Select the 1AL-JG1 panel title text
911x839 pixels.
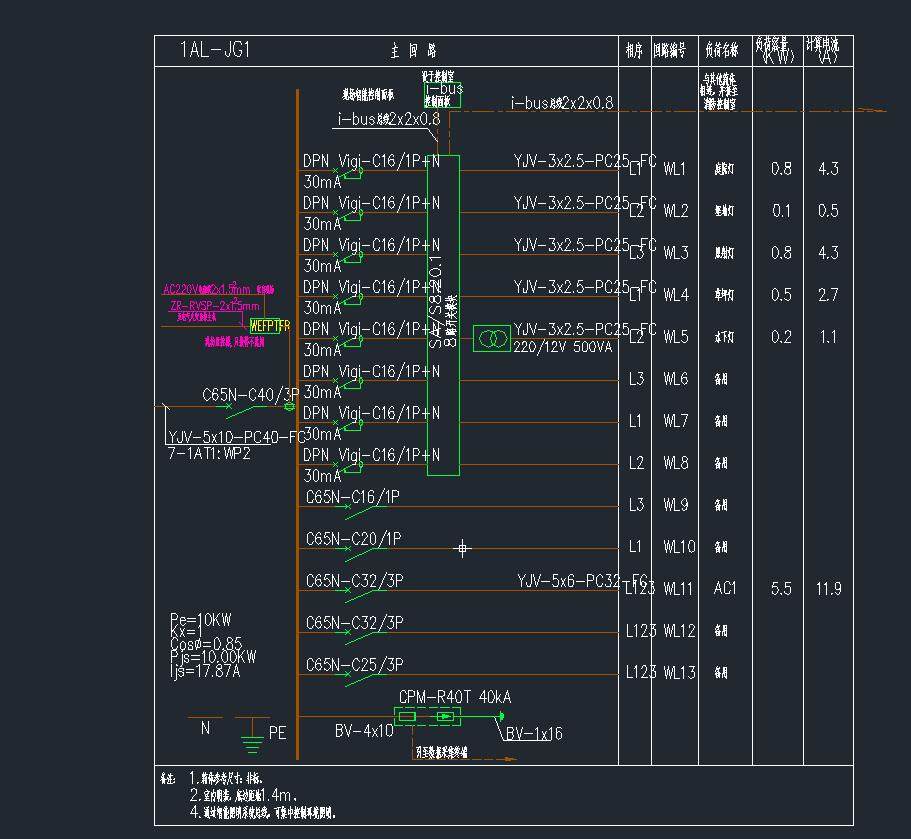(214, 50)
